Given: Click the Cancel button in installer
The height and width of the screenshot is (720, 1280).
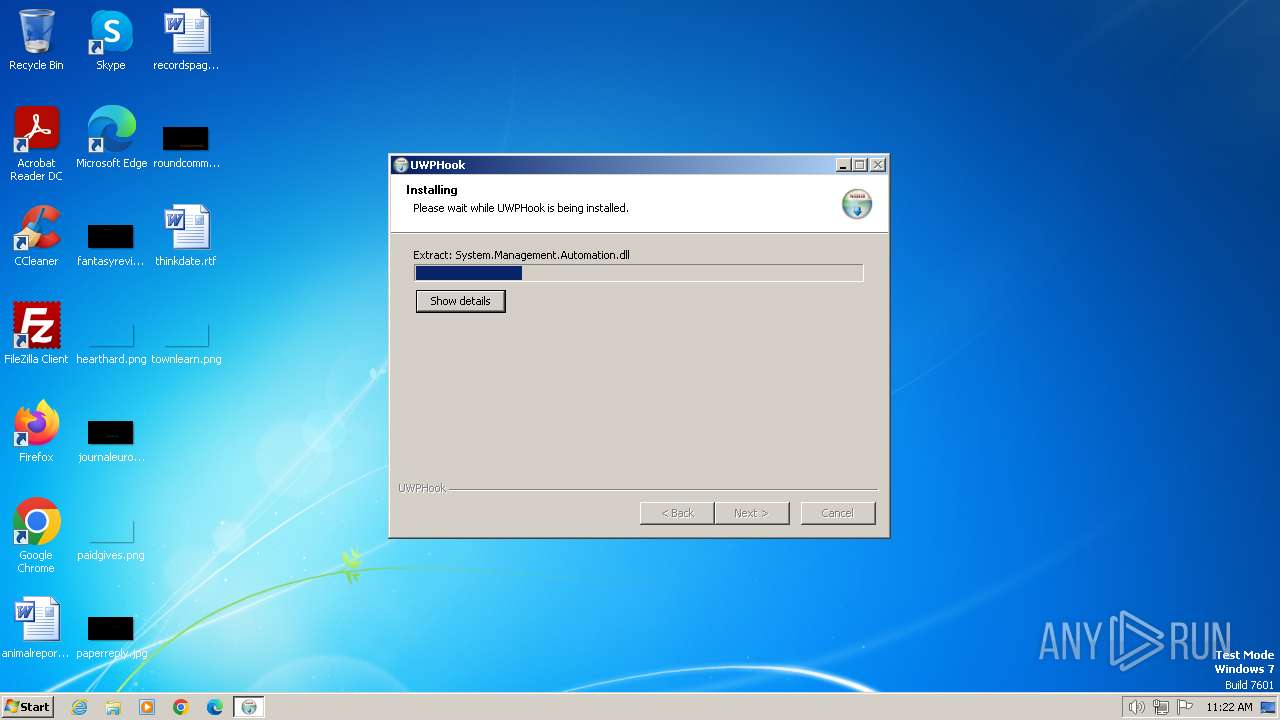Looking at the screenshot, I should tap(838, 513).
